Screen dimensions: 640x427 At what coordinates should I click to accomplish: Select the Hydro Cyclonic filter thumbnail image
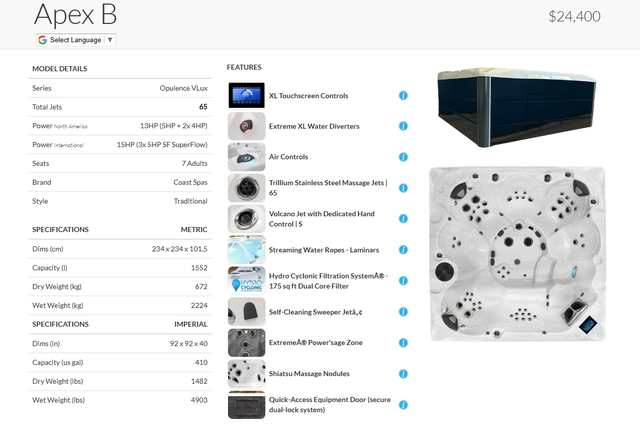[x=246, y=281]
